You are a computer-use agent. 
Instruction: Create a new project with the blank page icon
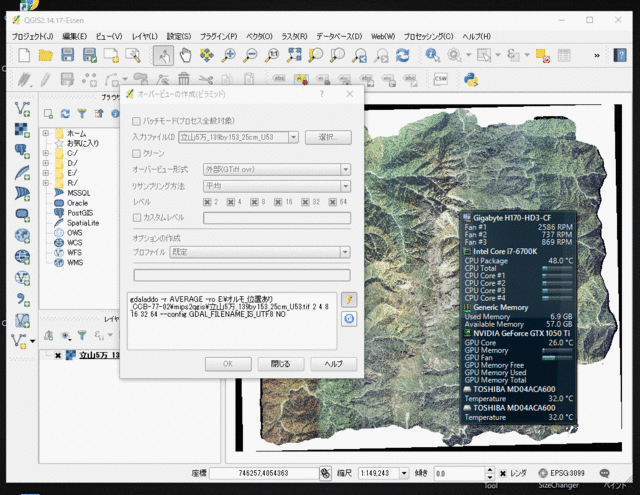click(x=24, y=55)
